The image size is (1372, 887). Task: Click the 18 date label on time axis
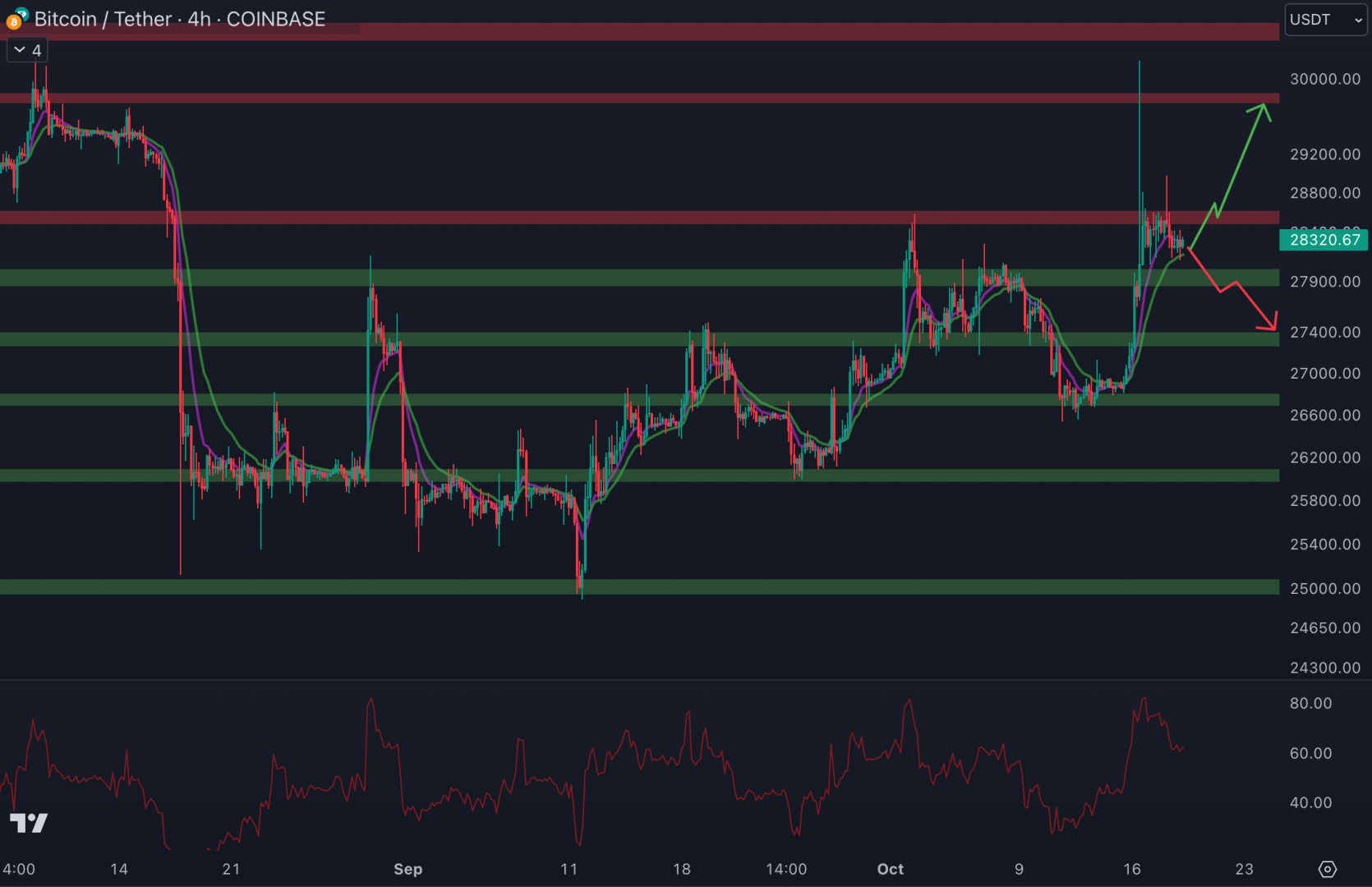tap(681, 869)
